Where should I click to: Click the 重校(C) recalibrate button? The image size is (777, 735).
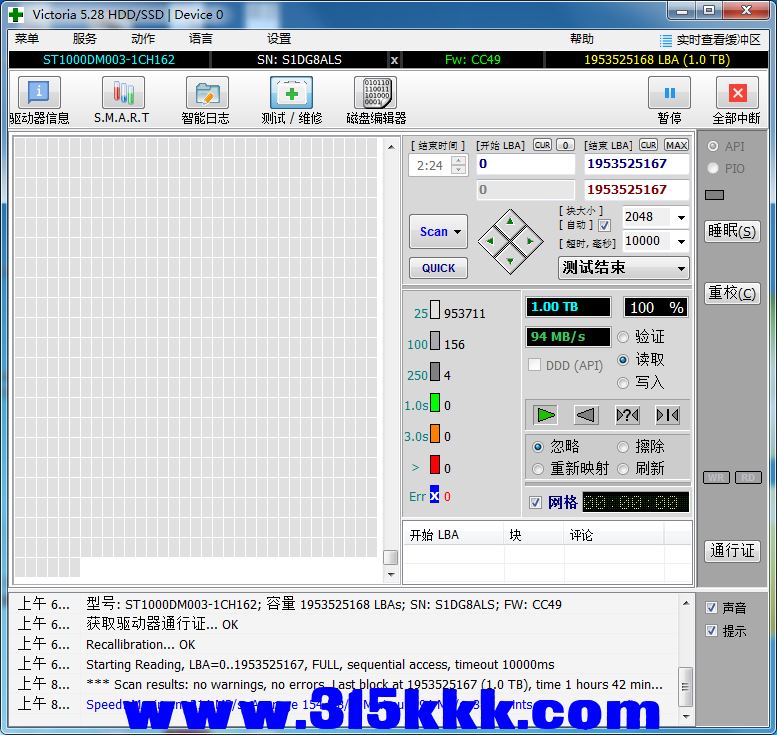[732, 293]
